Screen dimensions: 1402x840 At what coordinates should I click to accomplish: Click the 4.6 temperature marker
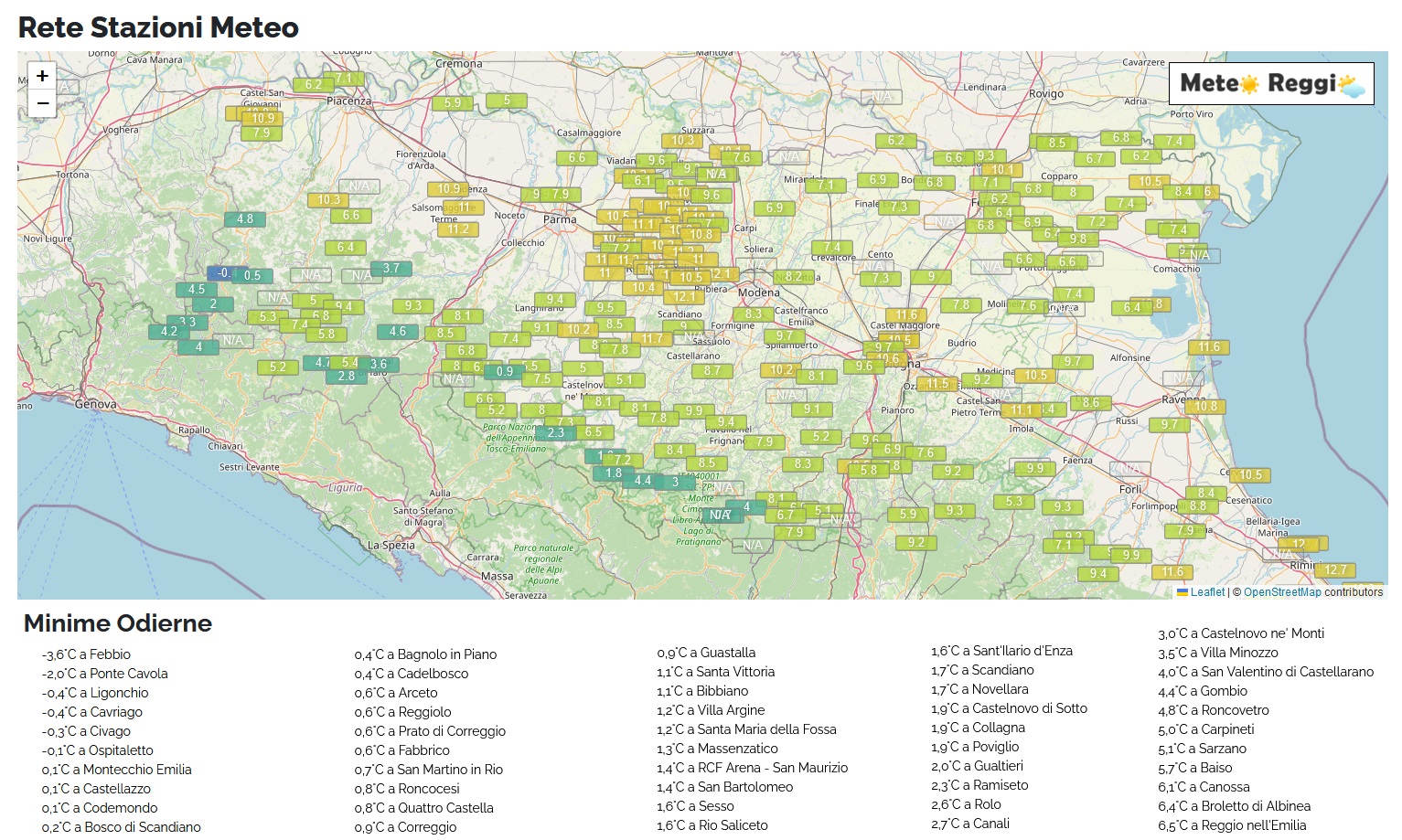398,332
